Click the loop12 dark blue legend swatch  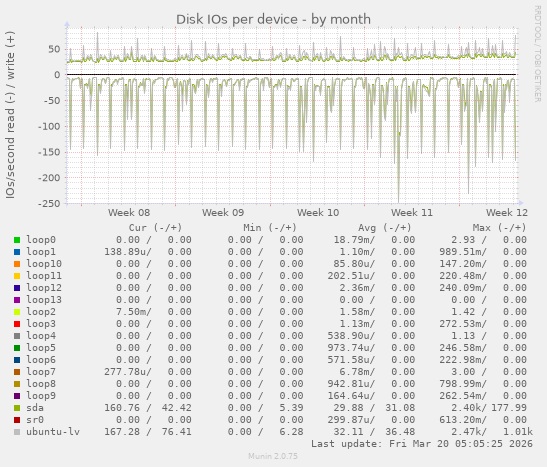tap(17, 288)
